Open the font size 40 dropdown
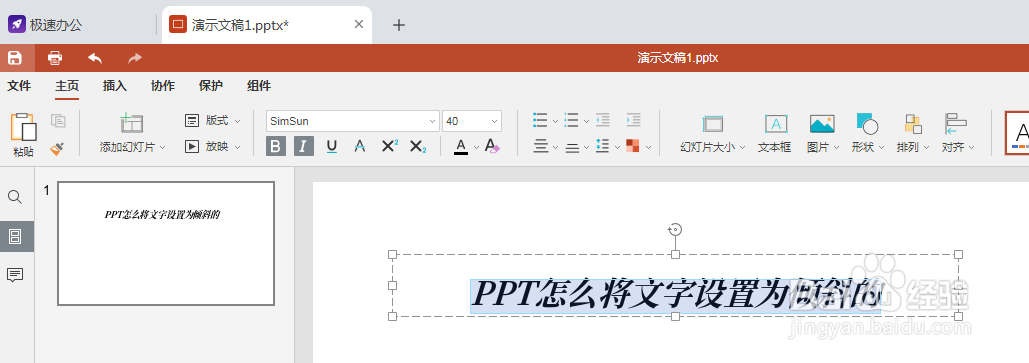Image resolution: width=1029 pixels, height=363 pixels. (x=494, y=121)
